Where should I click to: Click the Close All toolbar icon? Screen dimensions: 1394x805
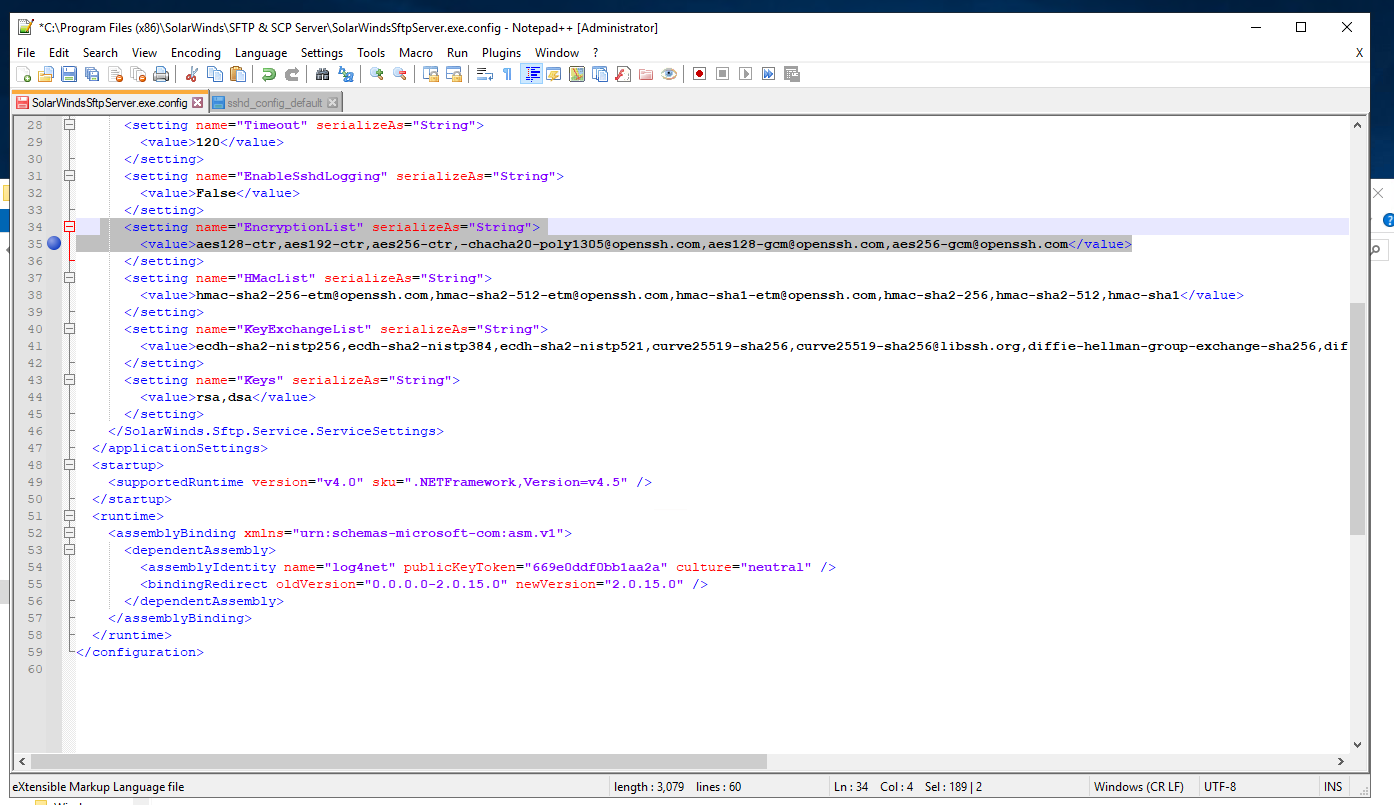point(138,74)
